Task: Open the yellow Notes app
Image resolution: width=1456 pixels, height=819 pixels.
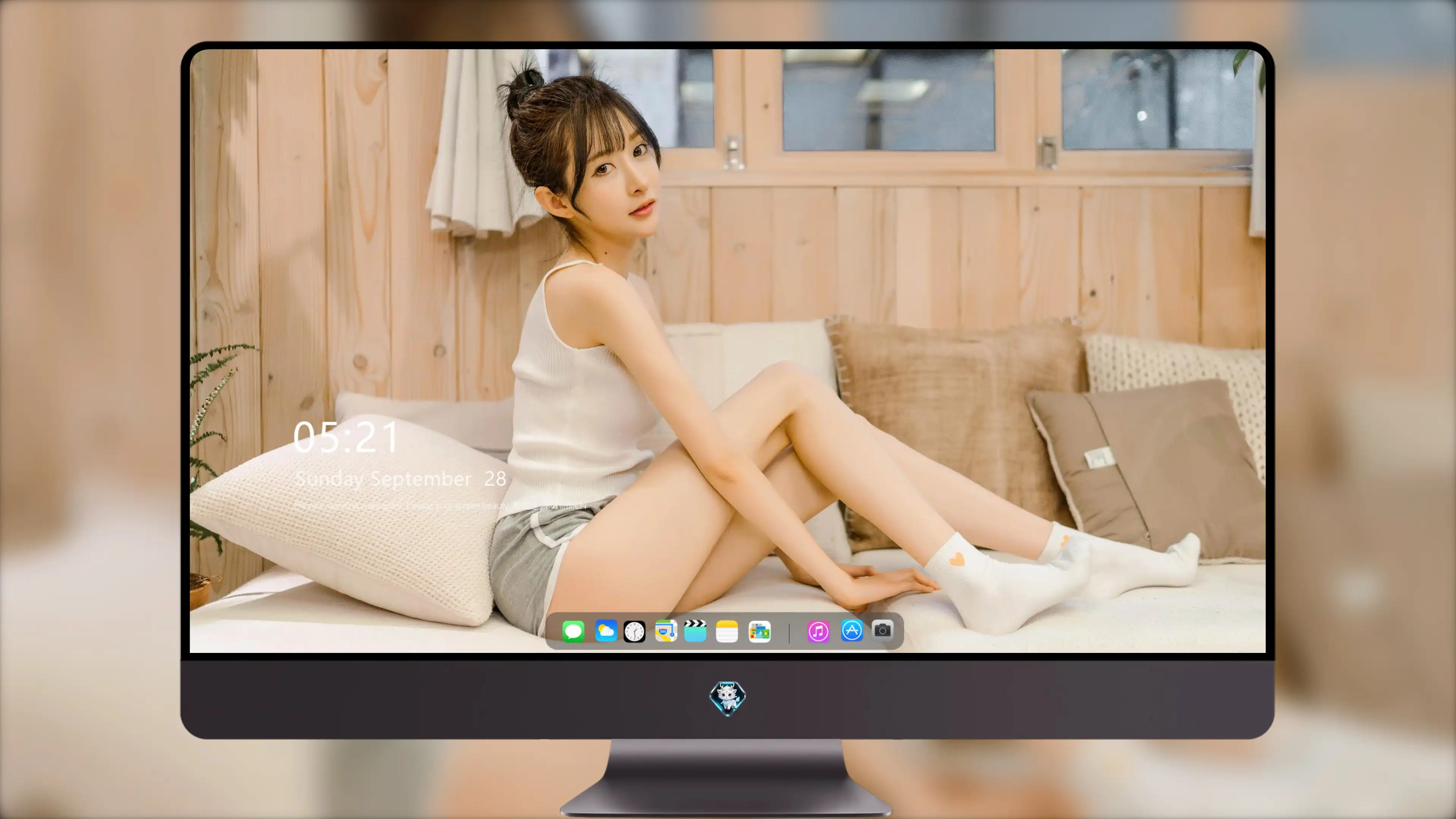Action: [x=727, y=631]
